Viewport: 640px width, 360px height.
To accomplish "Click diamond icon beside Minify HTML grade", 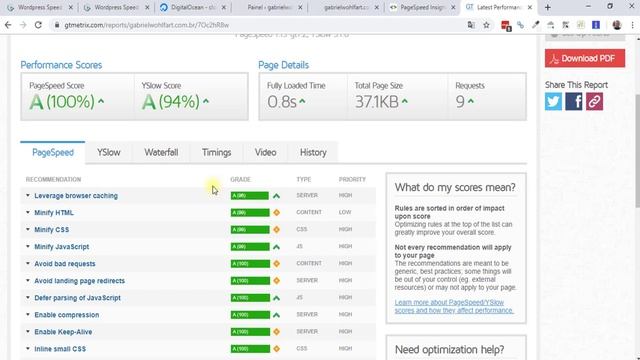I will [276, 213].
